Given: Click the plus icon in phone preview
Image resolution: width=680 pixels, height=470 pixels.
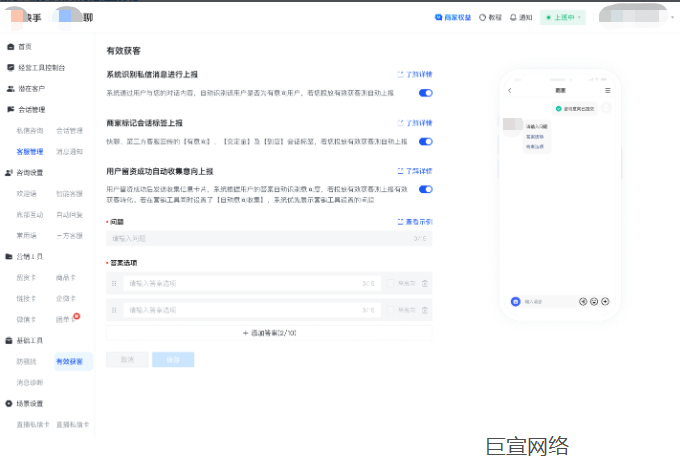Looking at the screenshot, I should tap(605, 301).
